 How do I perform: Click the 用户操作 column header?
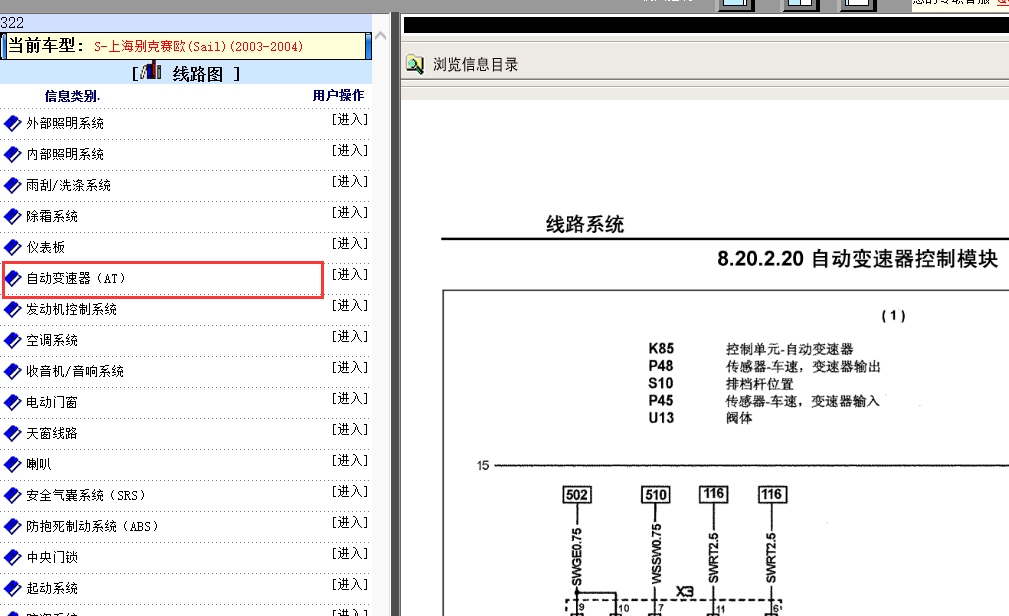[340, 95]
